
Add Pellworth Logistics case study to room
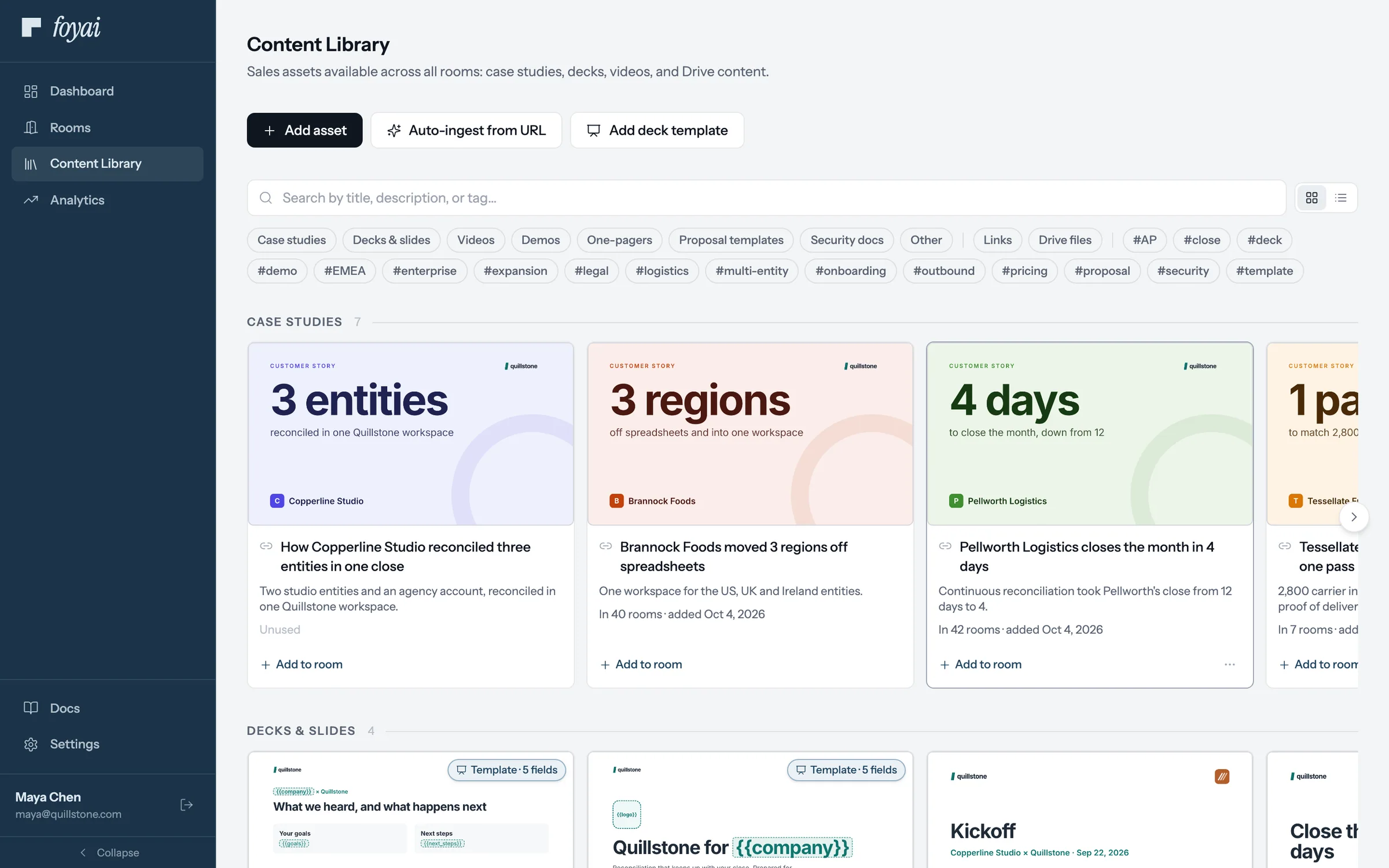tap(980, 664)
